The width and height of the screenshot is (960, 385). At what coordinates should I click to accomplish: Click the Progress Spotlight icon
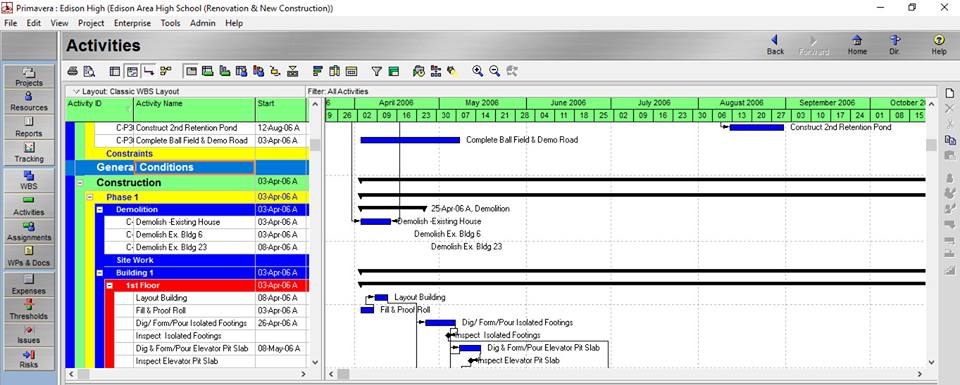coord(452,71)
